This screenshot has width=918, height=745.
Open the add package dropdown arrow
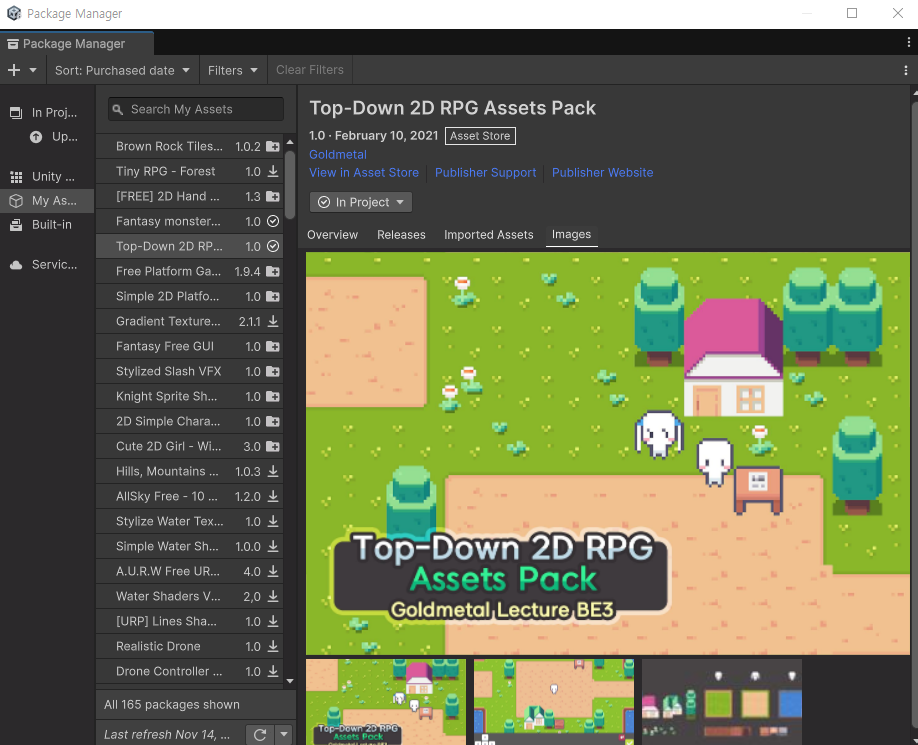point(33,70)
